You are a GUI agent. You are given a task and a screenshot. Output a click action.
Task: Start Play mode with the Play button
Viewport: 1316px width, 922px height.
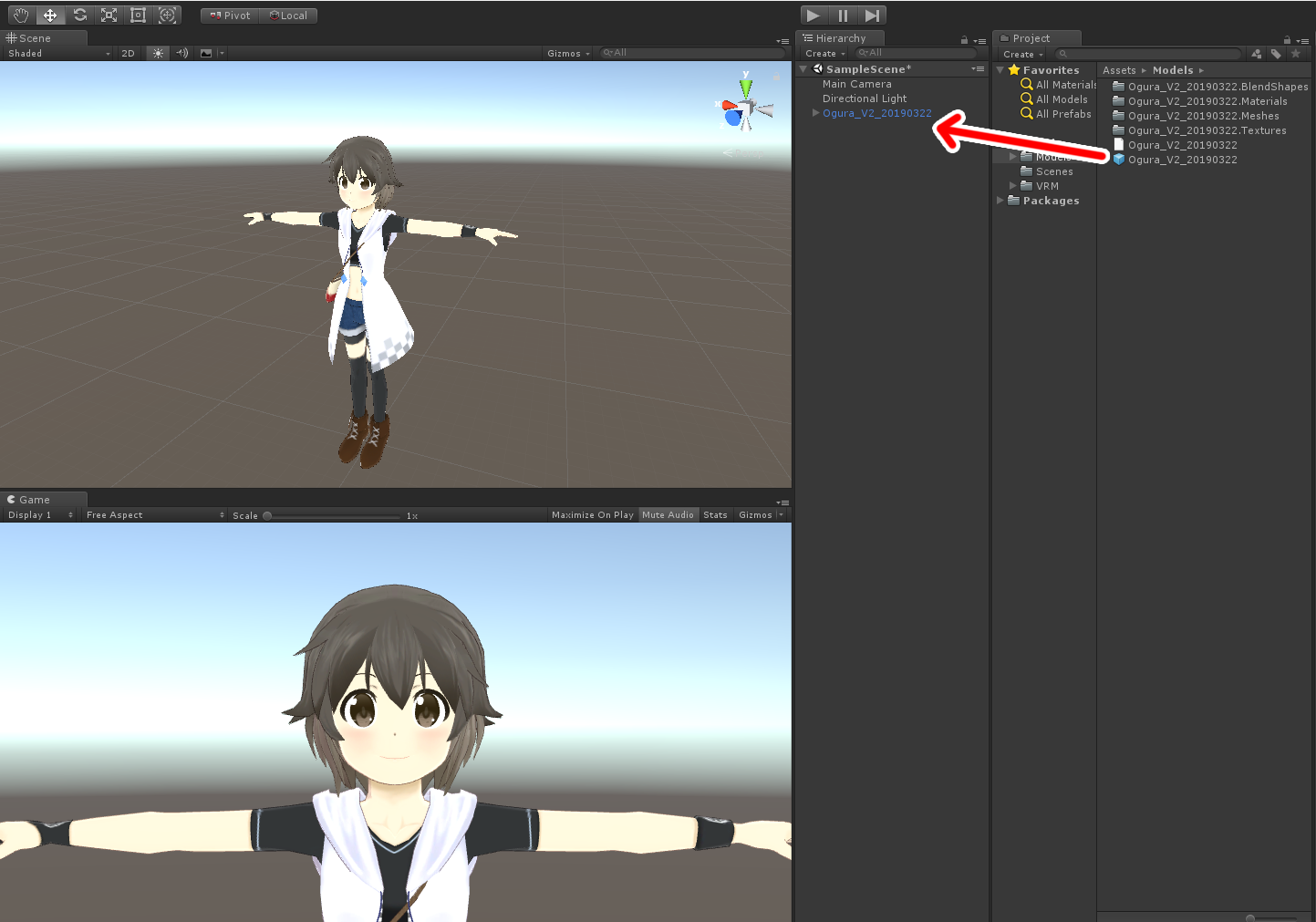point(813,16)
